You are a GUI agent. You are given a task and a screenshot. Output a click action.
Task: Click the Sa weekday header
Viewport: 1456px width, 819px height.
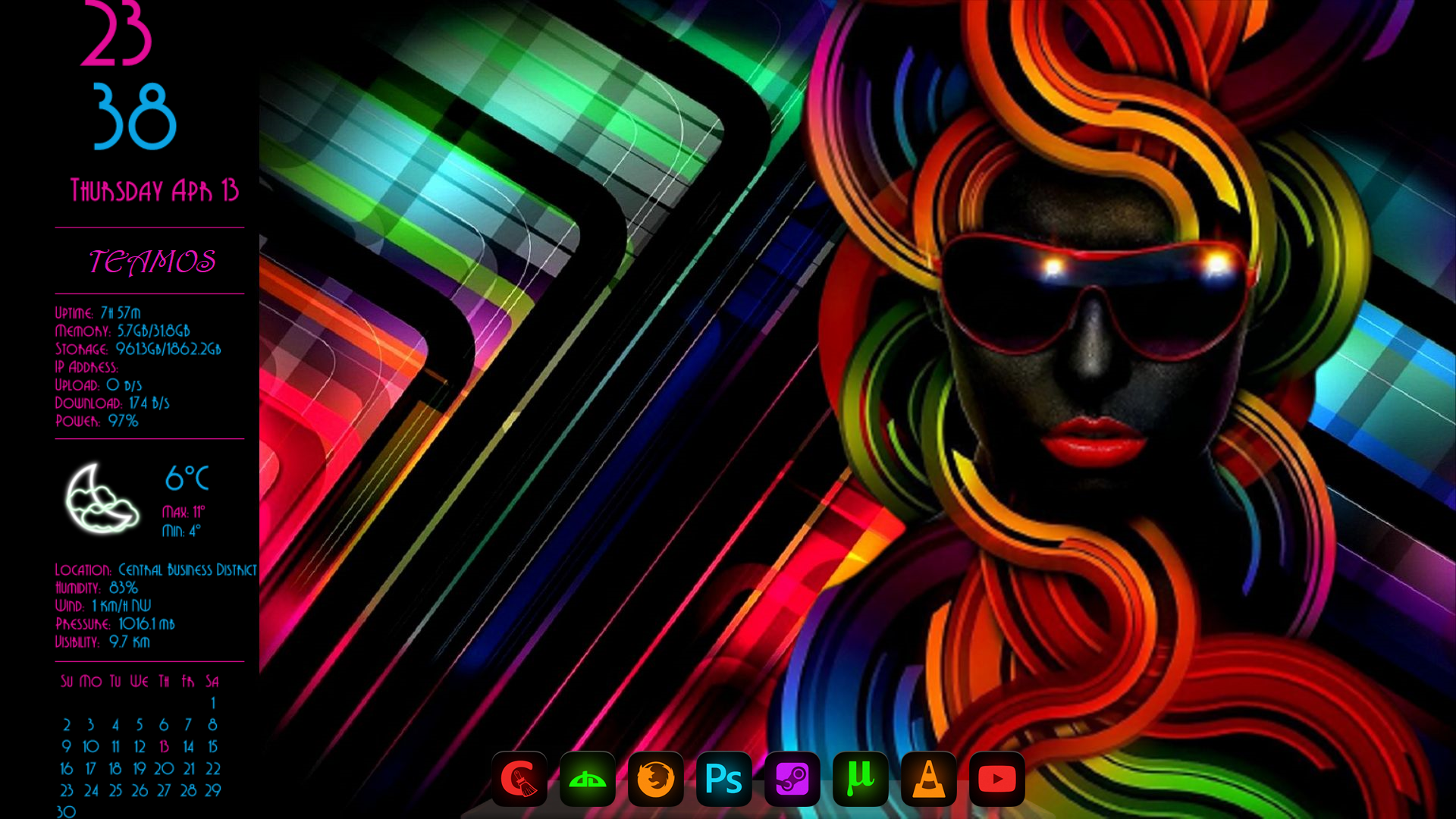212,681
